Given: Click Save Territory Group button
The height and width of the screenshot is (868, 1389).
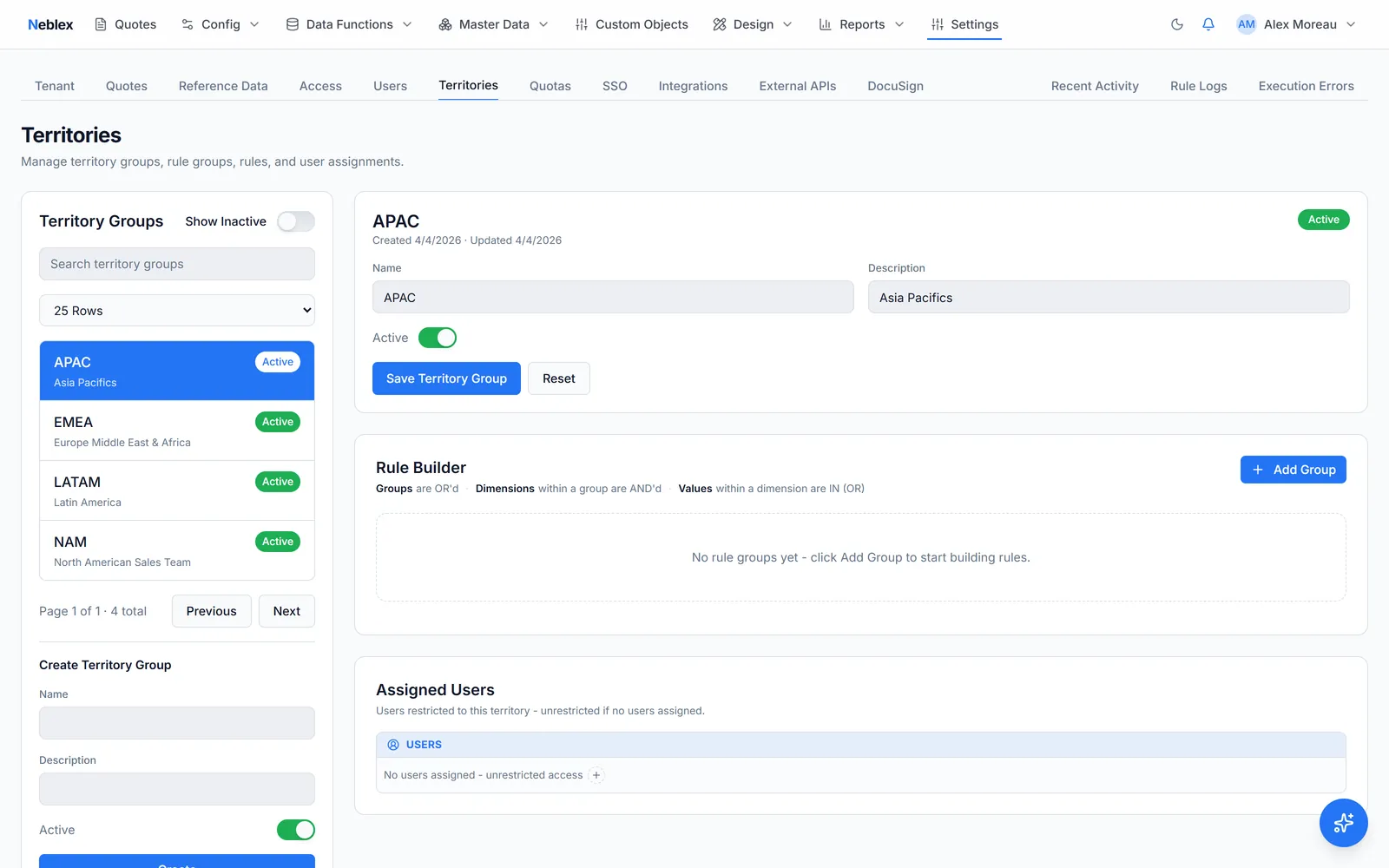Looking at the screenshot, I should click(446, 378).
